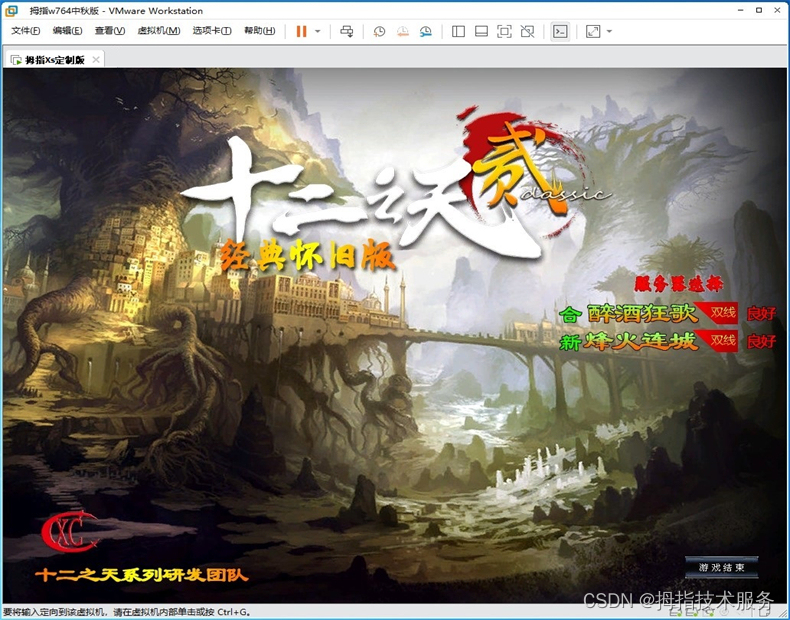Click the 游戏结束 exit button
This screenshot has height=620, width=790.
[x=721, y=567]
